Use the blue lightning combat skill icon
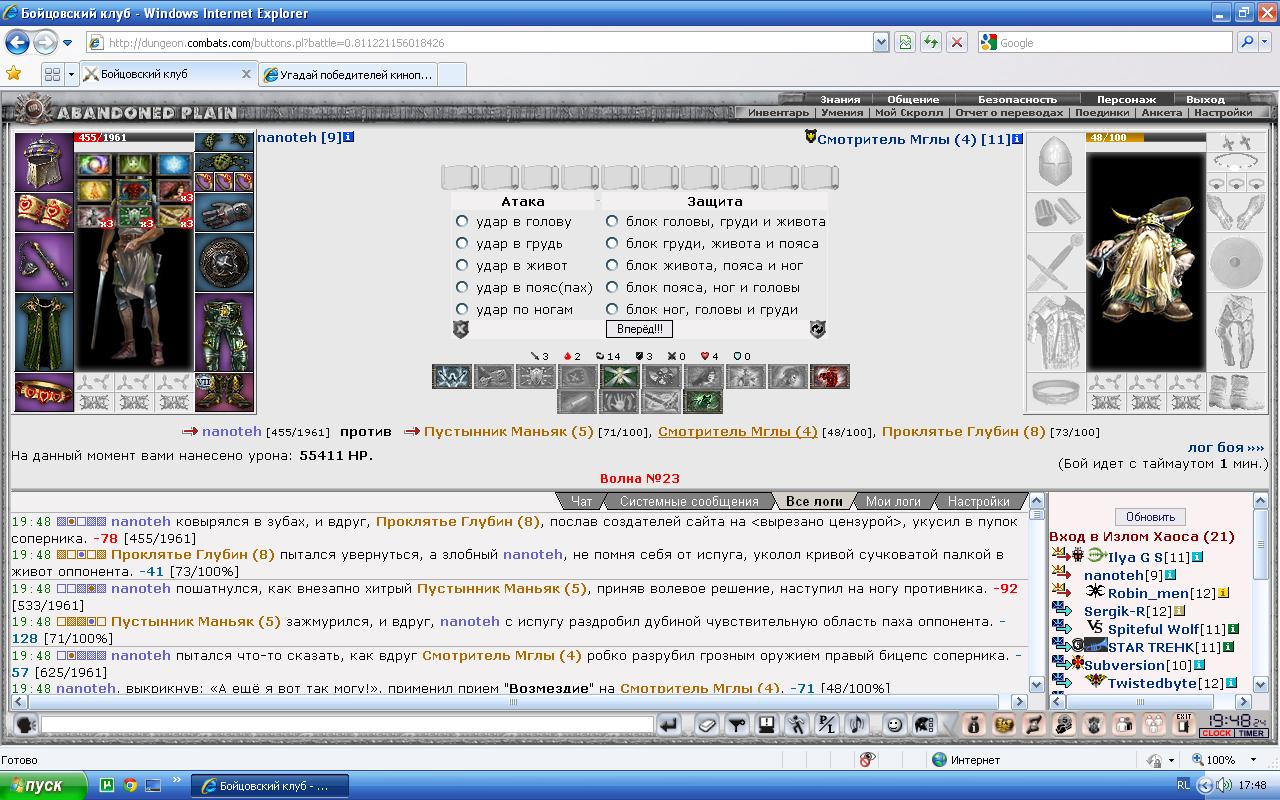The width and height of the screenshot is (1280, 800). (452, 376)
